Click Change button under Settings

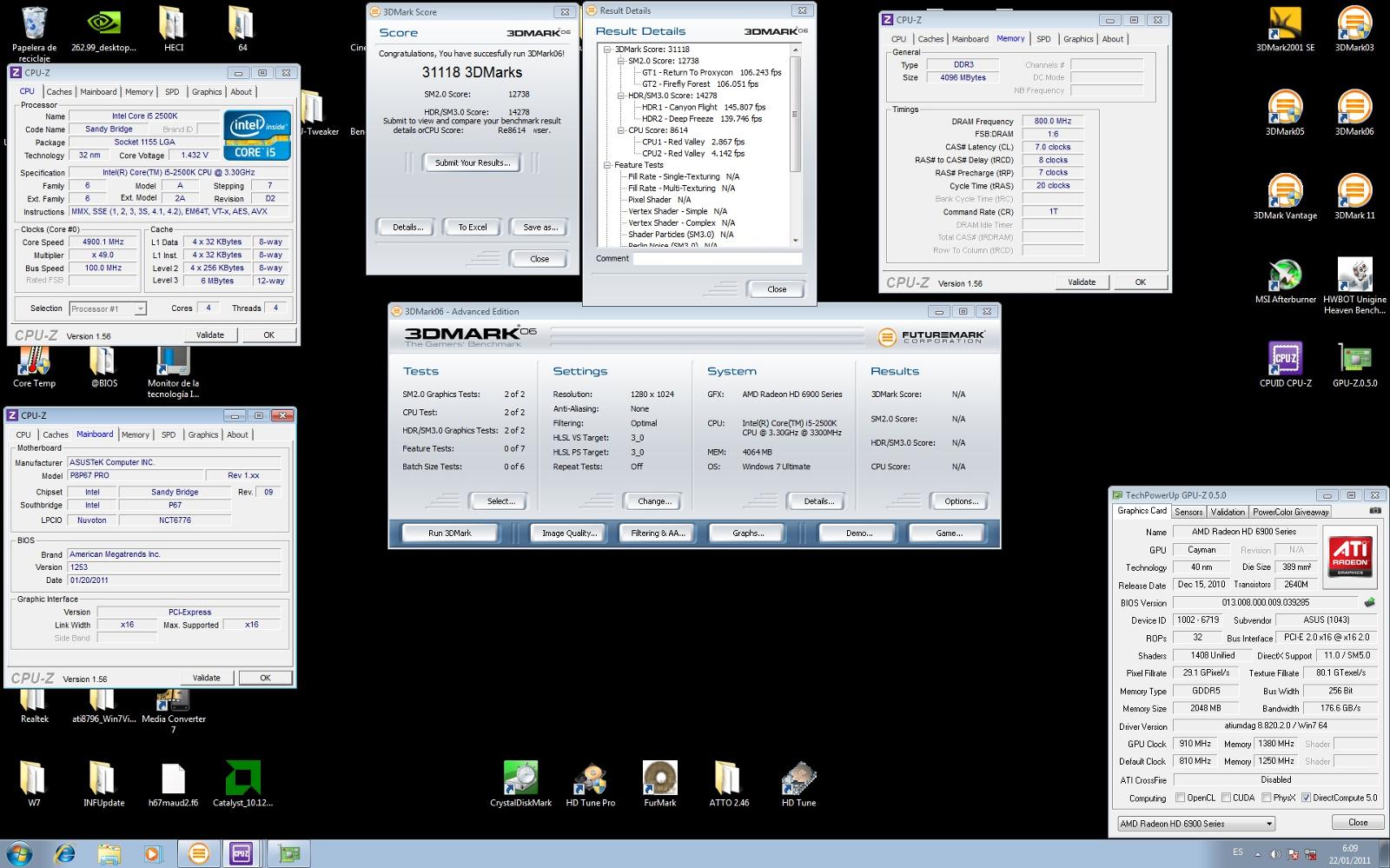tap(654, 500)
